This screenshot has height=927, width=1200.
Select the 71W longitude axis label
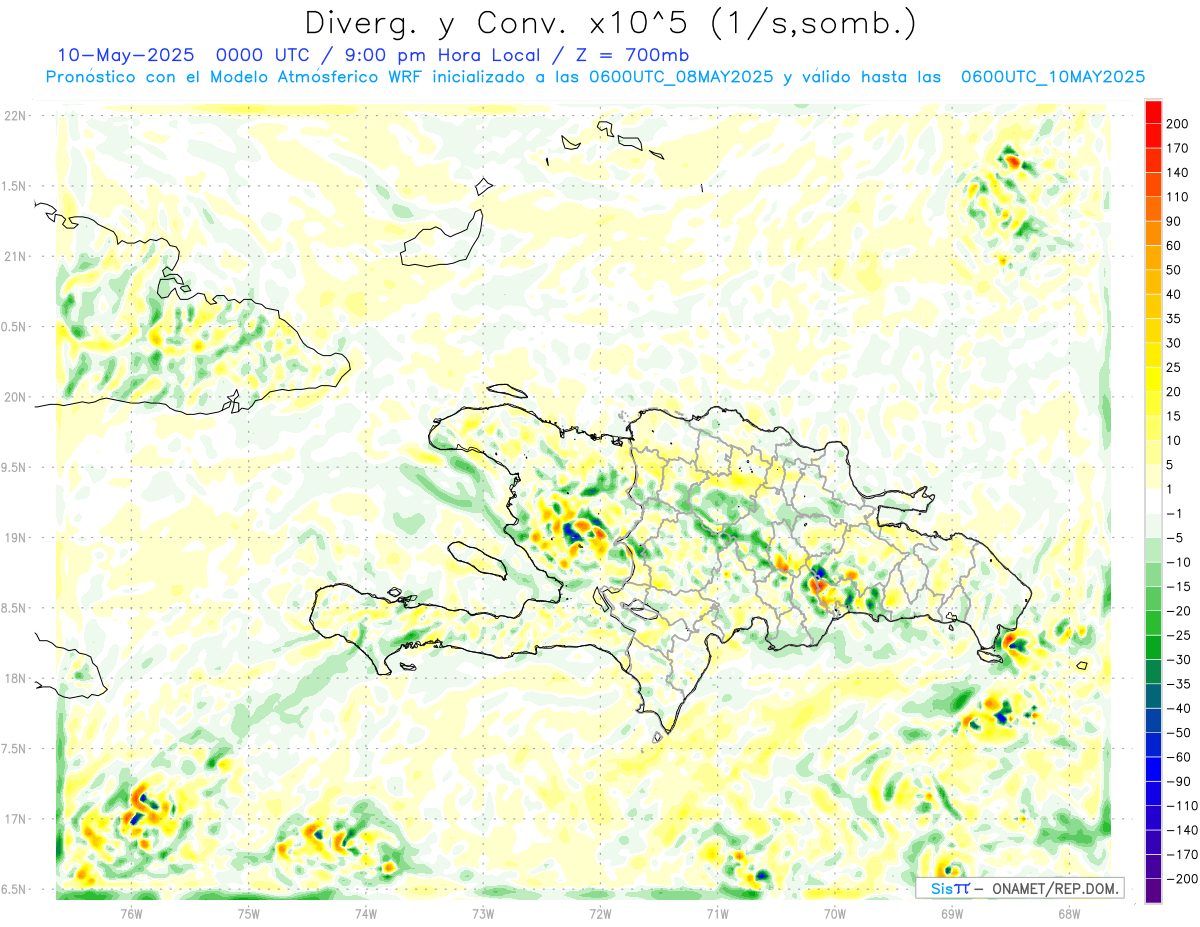(717, 913)
